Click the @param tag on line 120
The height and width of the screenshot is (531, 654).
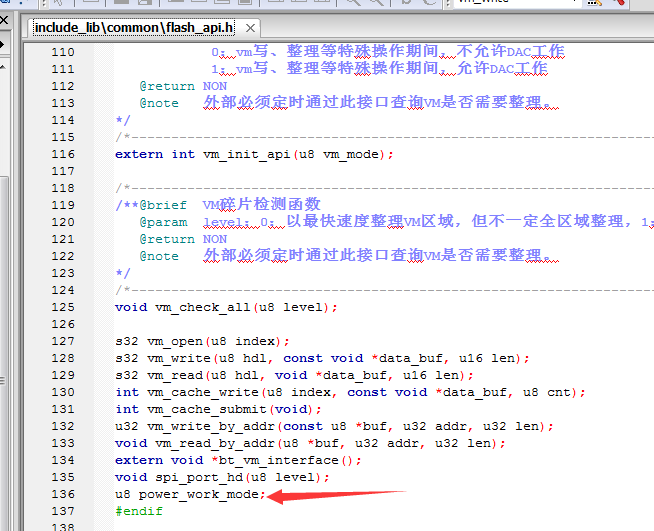coord(163,222)
